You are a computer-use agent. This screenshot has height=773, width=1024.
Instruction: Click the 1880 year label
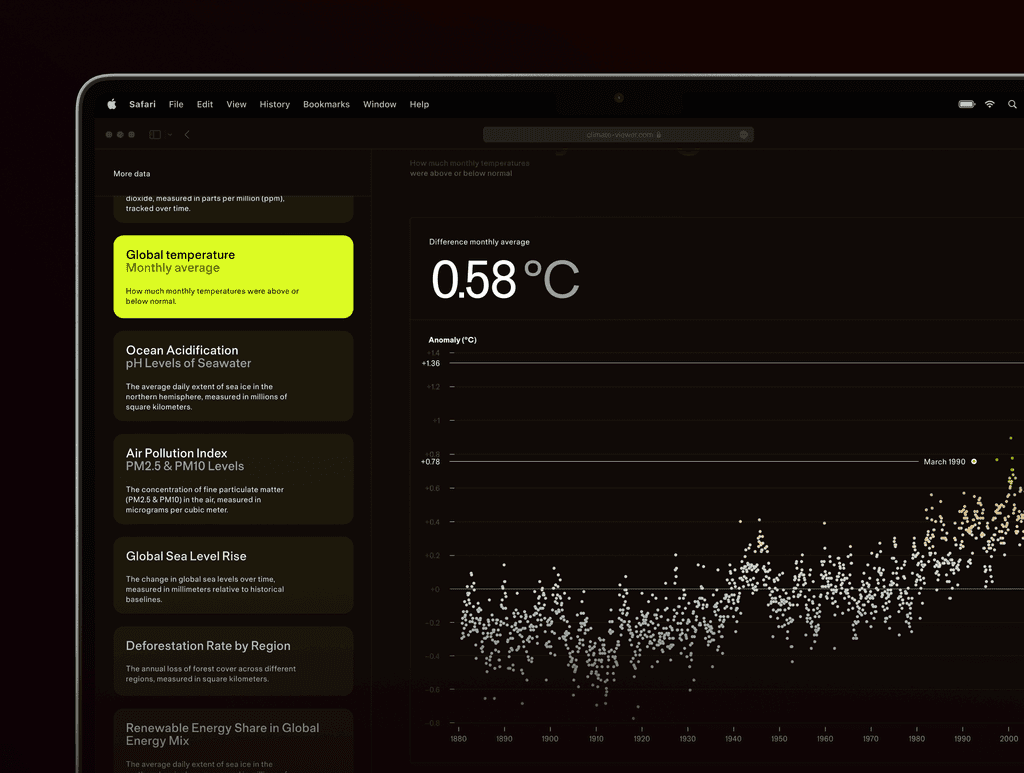(x=458, y=738)
